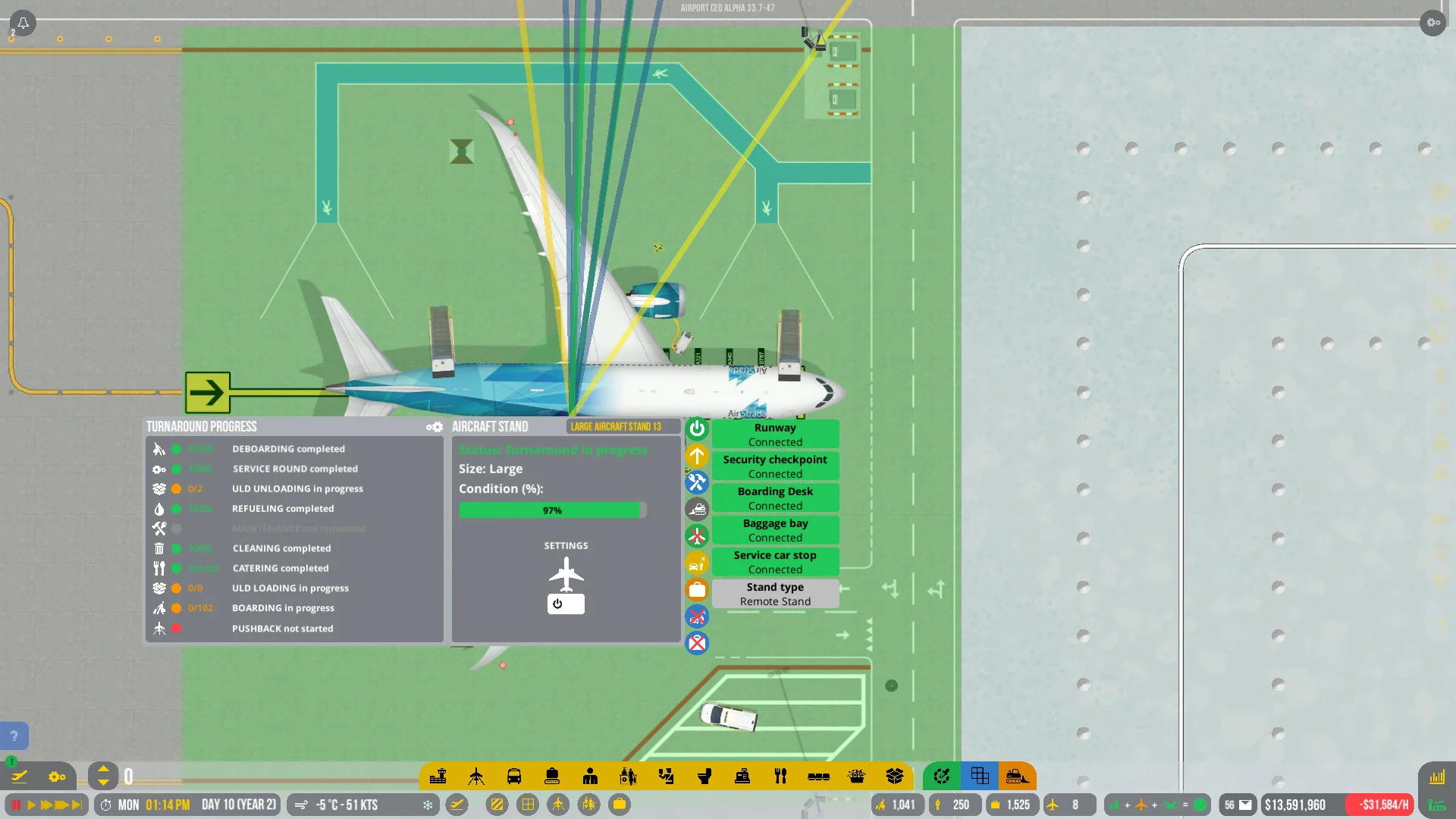This screenshot has width=1456, height=819.
Task: Open the orange bulldozer demolish tool
Action: pos(1016,776)
